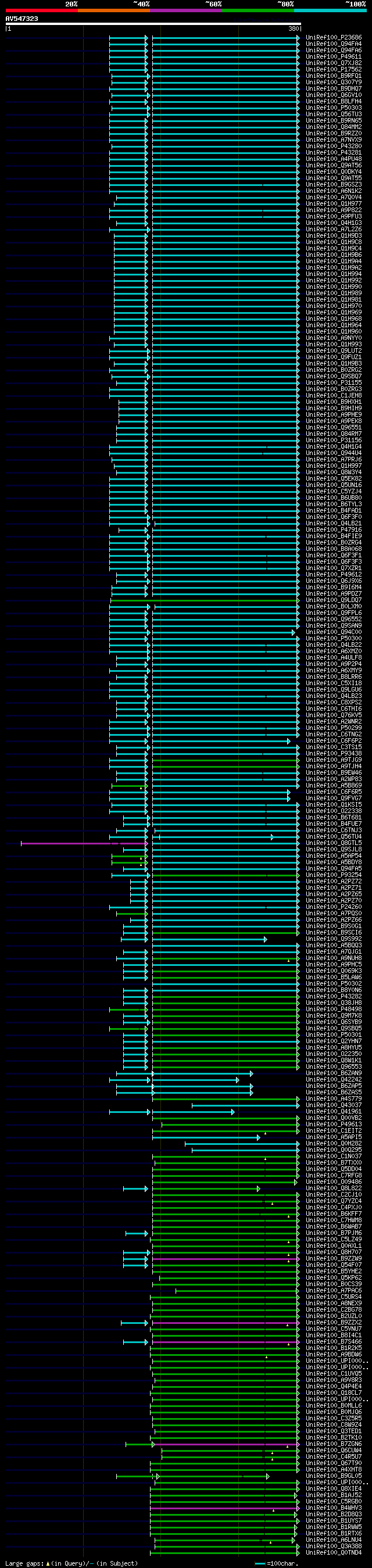Open hit UniRef100_Q94FA4
Image resolution: width=372 pixels, height=1568 pixels.
[x=334, y=44]
